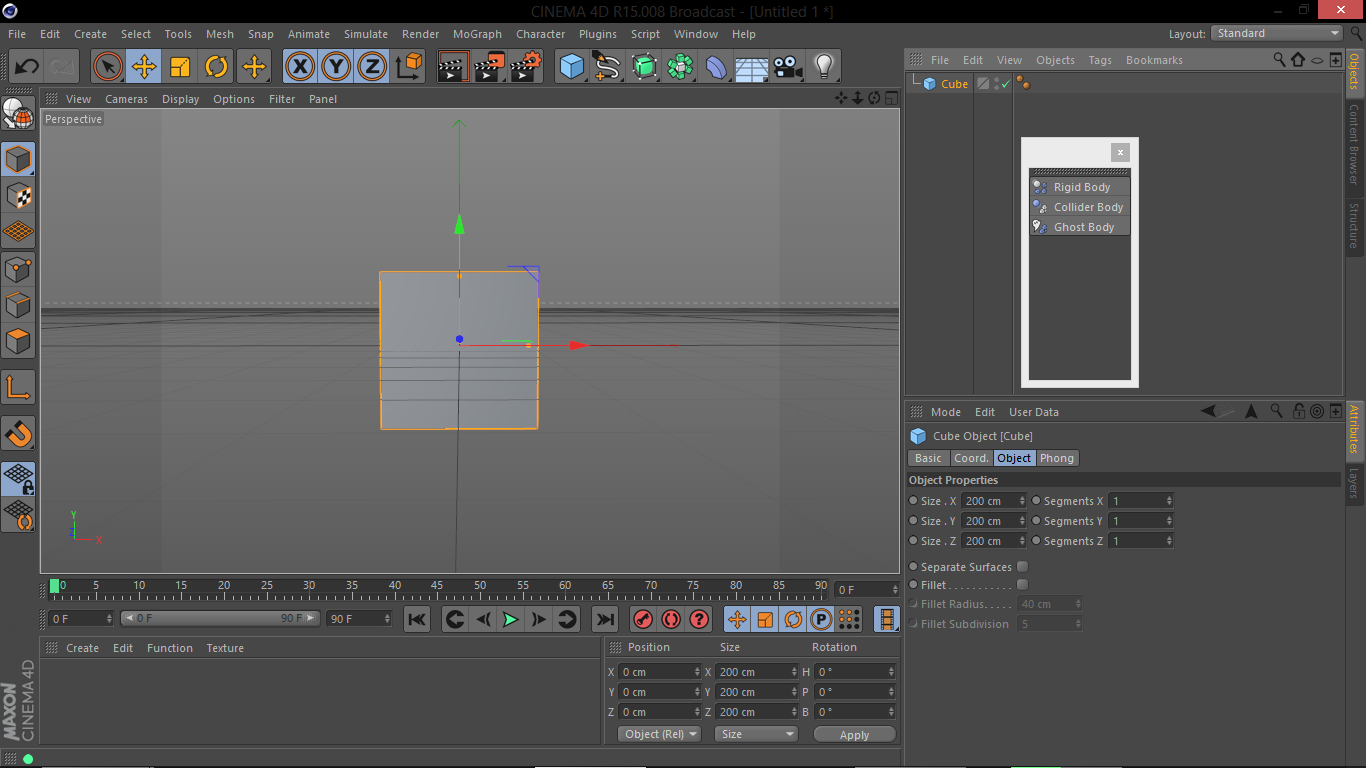Choose Ghost Body tag
The width and height of the screenshot is (1366, 768).
click(x=1080, y=227)
